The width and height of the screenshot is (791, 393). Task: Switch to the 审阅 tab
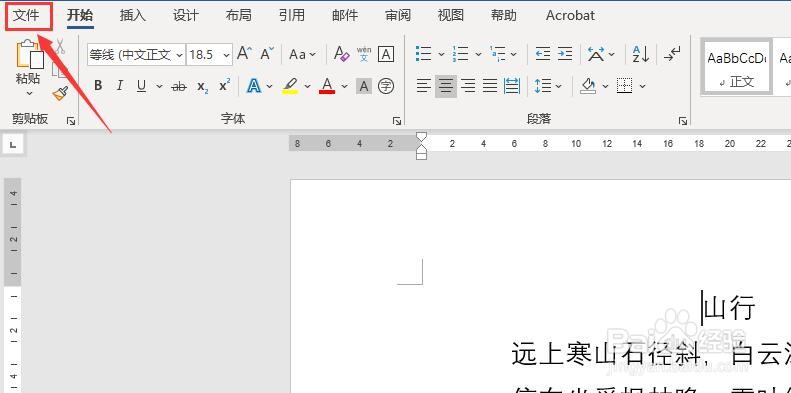tap(398, 16)
